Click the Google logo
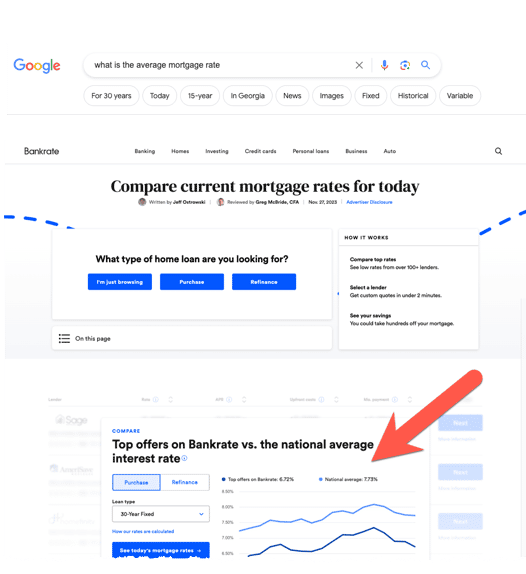The height and width of the screenshot is (574, 526). (x=37, y=66)
